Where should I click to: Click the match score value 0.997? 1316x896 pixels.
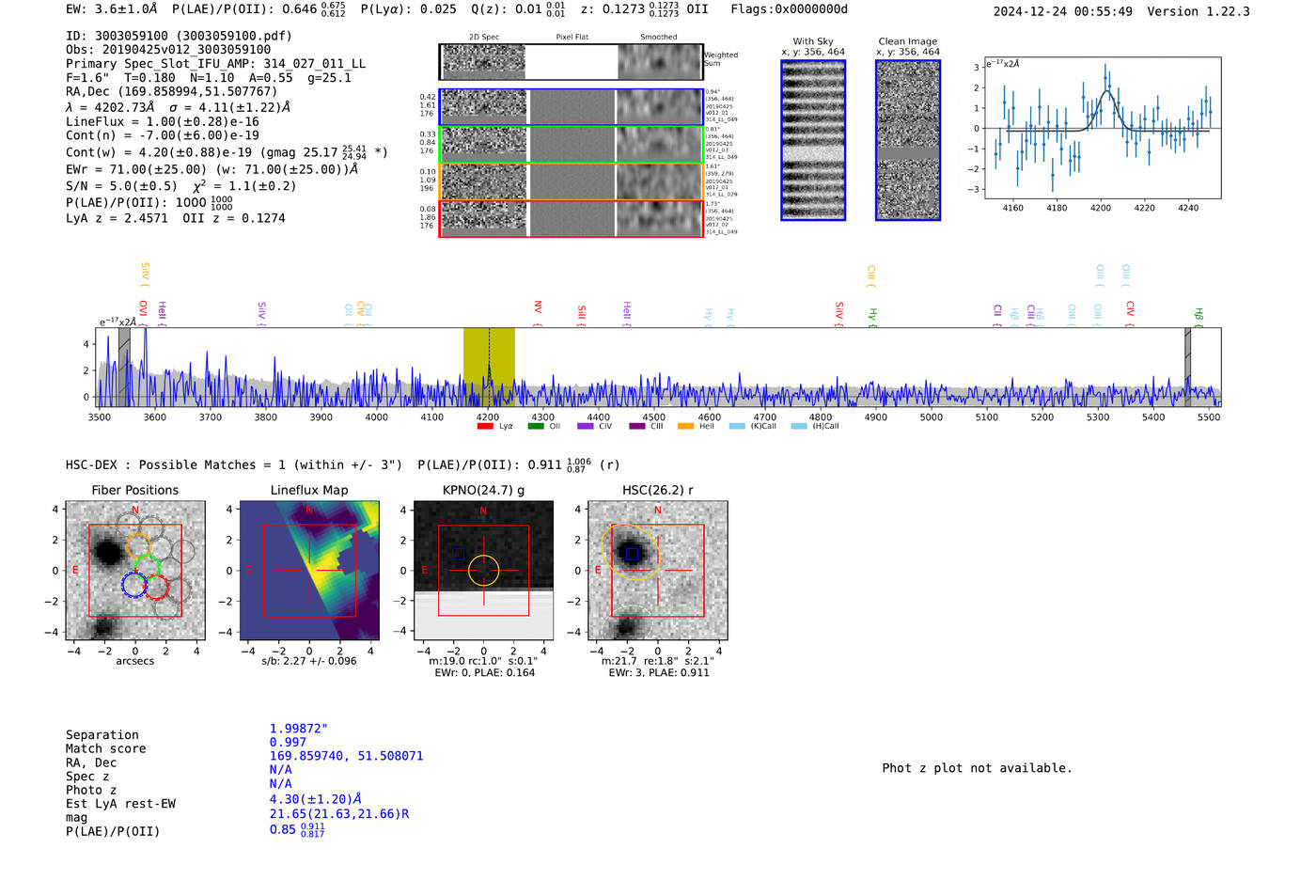[x=288, y=743]
